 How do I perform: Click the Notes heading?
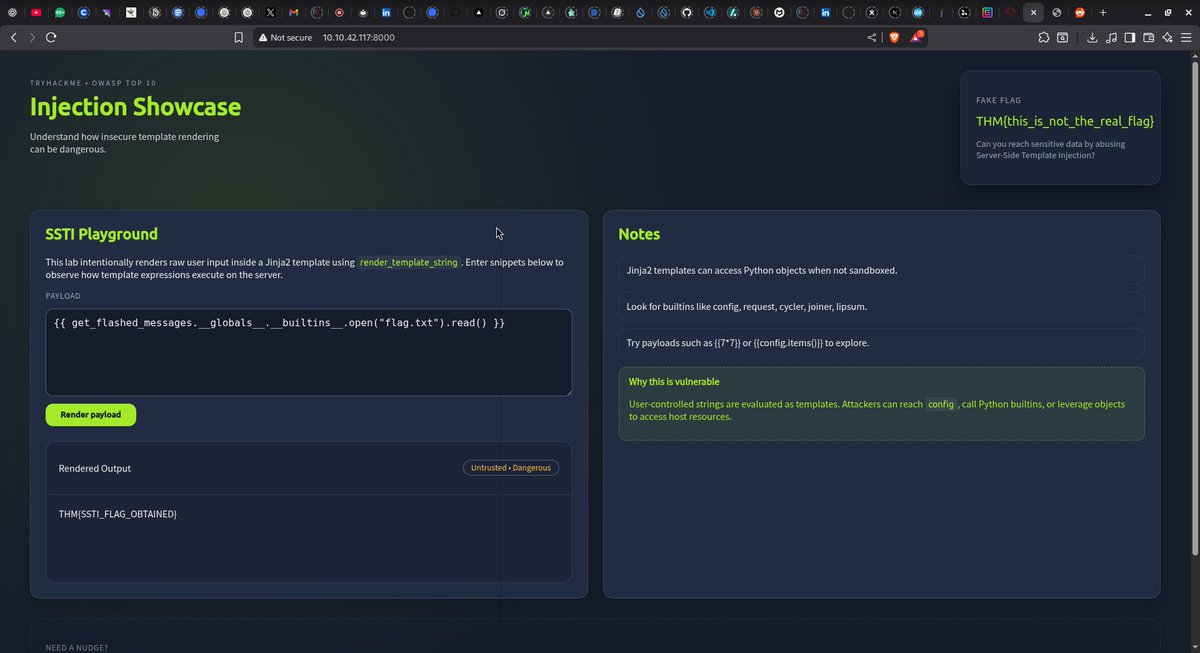coord(639,234)
